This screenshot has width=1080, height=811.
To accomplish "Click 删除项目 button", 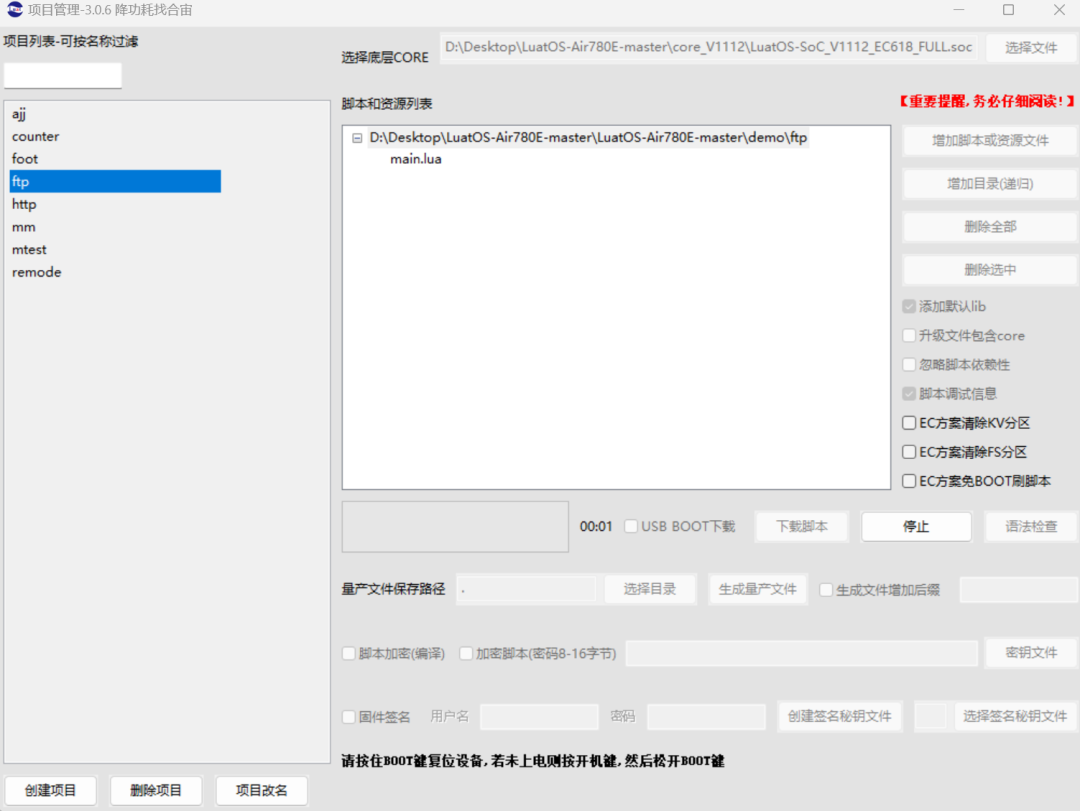I will pos(156,790).
